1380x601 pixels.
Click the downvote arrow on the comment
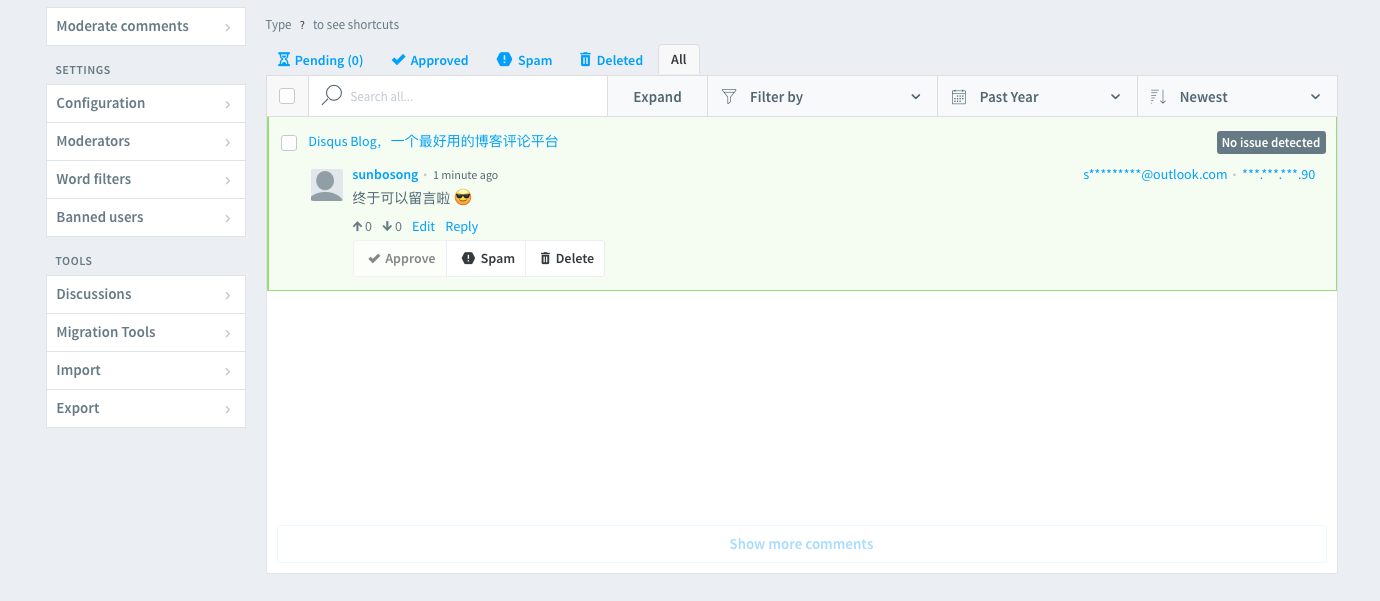pos(387,227)
